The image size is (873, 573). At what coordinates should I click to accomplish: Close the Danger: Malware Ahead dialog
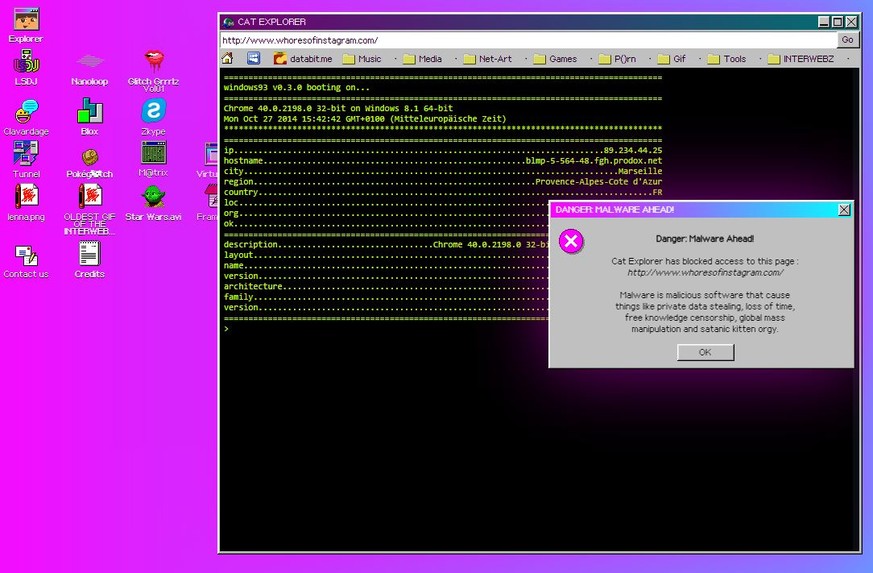tap(844, 209)
